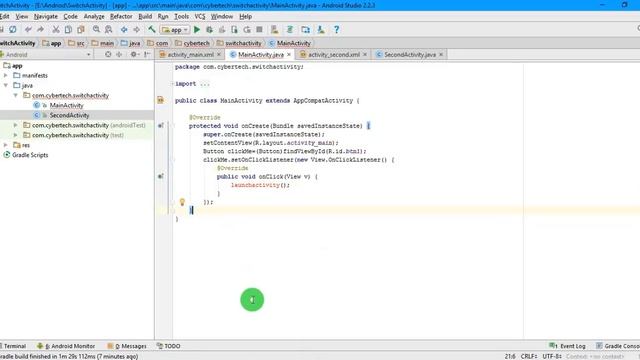Screen dimensions: 640x360
Task: Open the TODO tool window
Action: coord(169,346)
